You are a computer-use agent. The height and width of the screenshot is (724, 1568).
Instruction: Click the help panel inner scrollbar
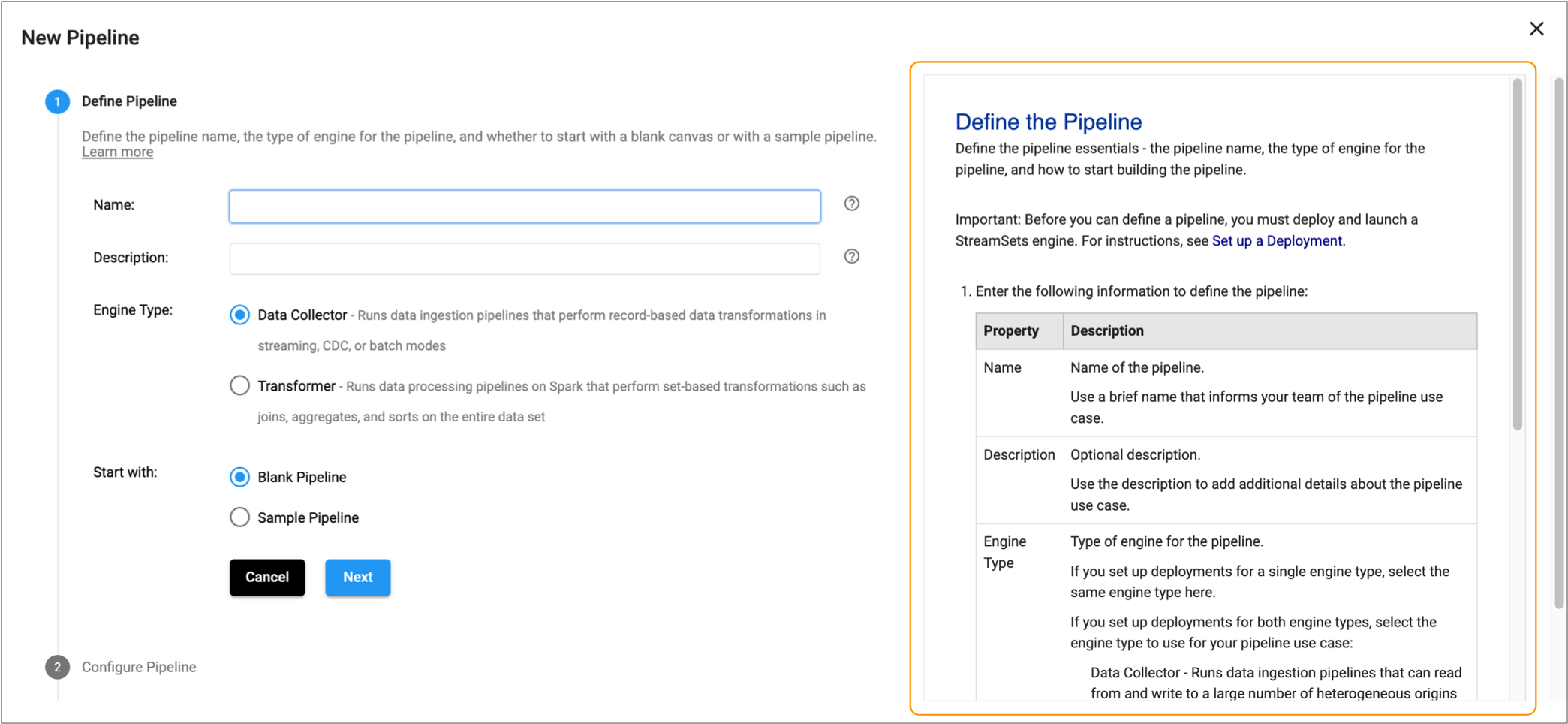(1517, 254)
